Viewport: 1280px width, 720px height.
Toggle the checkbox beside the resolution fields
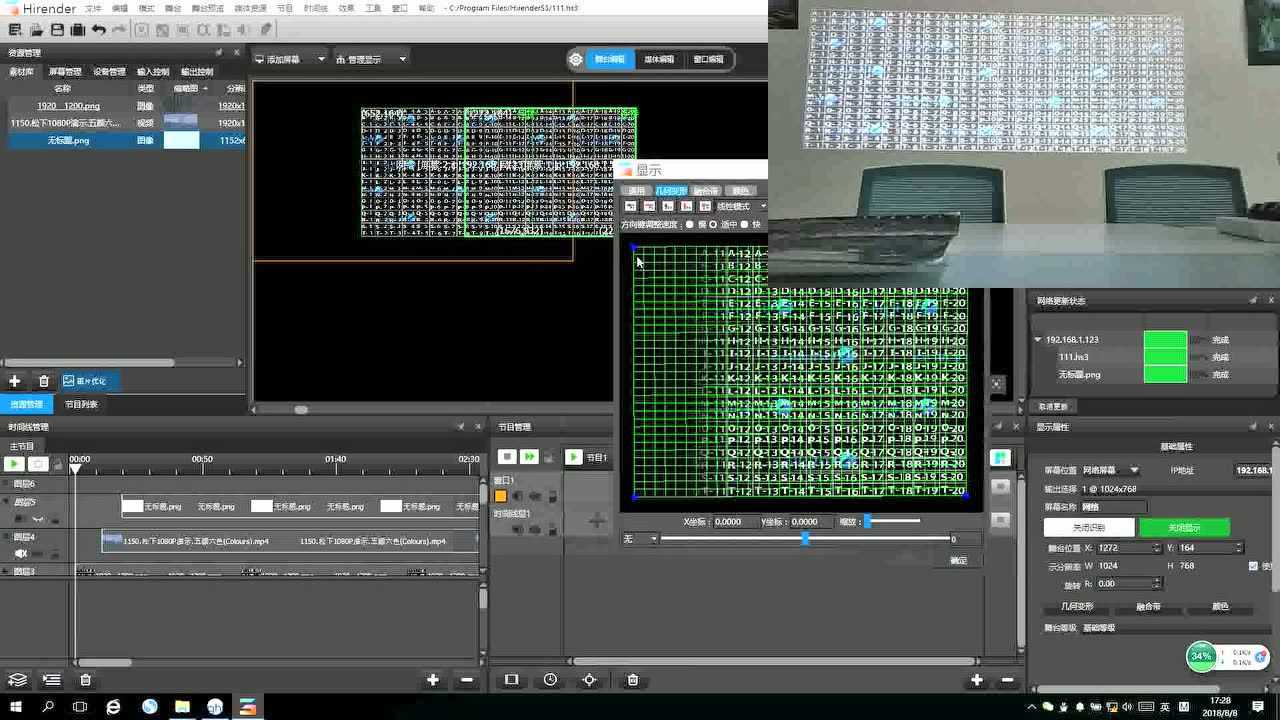pos(1253,566)
